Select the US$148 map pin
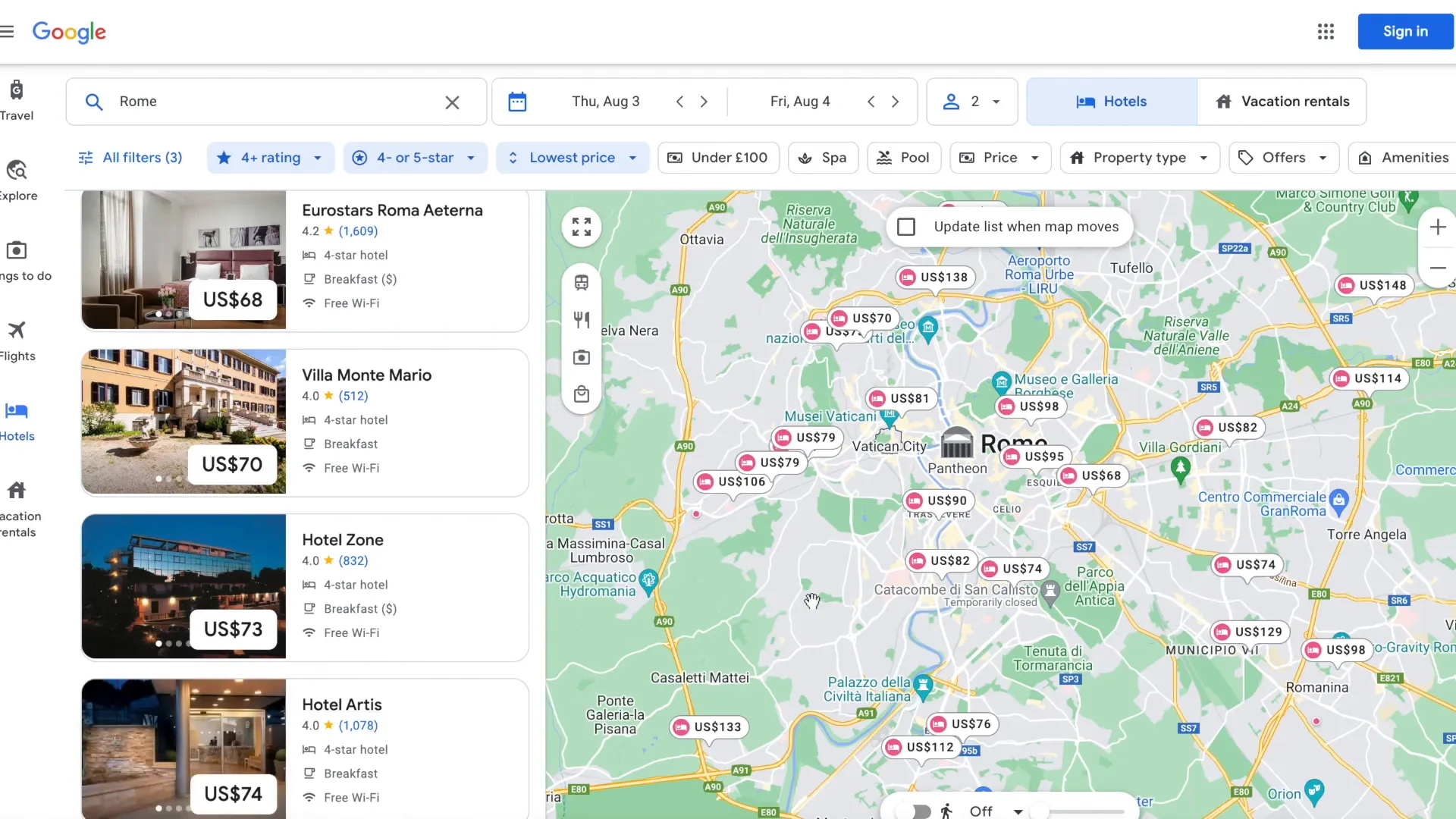 [x=1373, y=286]
